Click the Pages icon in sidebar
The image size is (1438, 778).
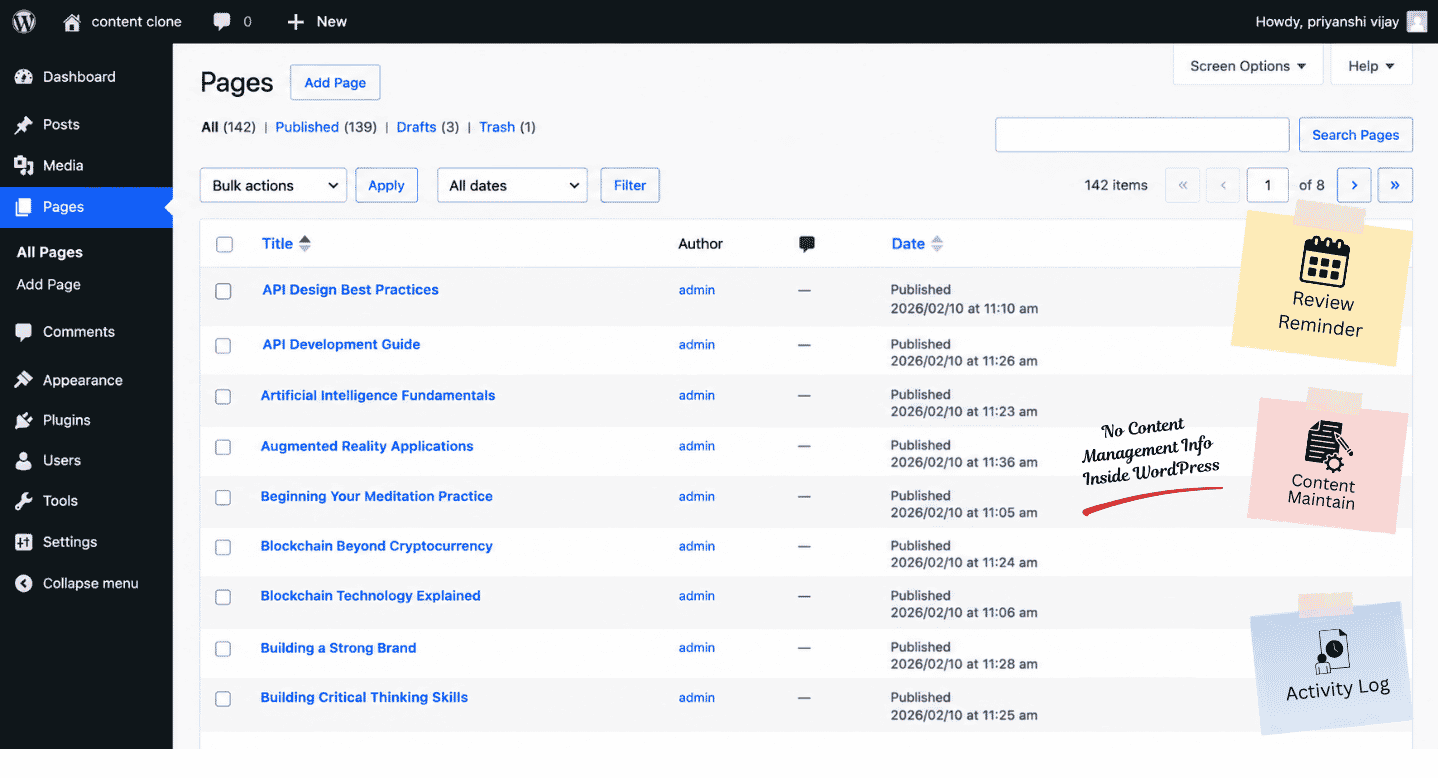pos(24,207)
